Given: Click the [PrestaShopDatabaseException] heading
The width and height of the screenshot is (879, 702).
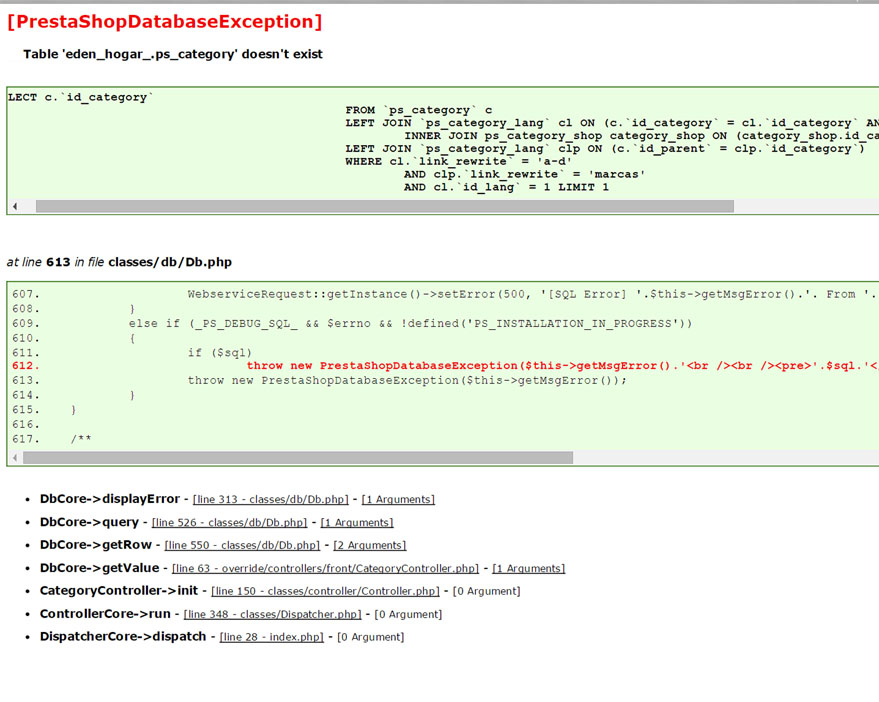Looking at the screenshot, I should pos(165,21).
